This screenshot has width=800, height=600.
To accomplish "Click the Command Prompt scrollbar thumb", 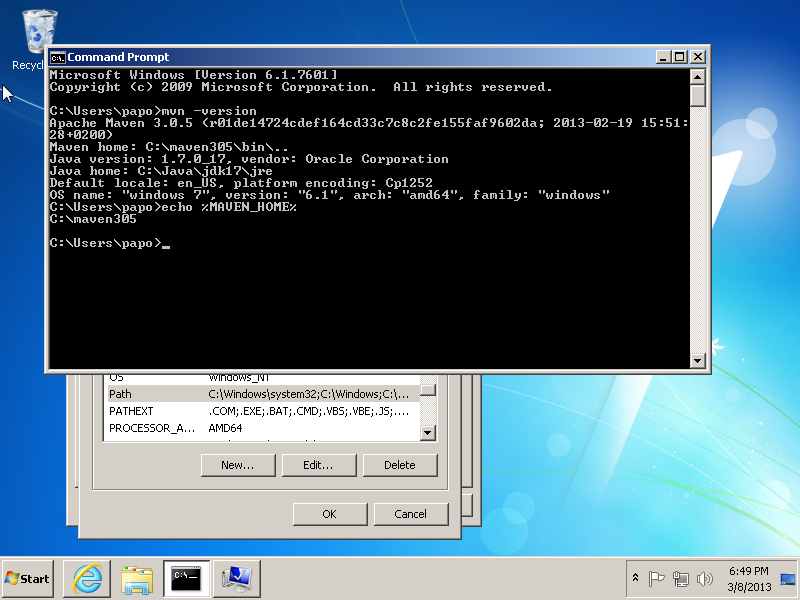I will pyautogui.click(x=697, y=95).
